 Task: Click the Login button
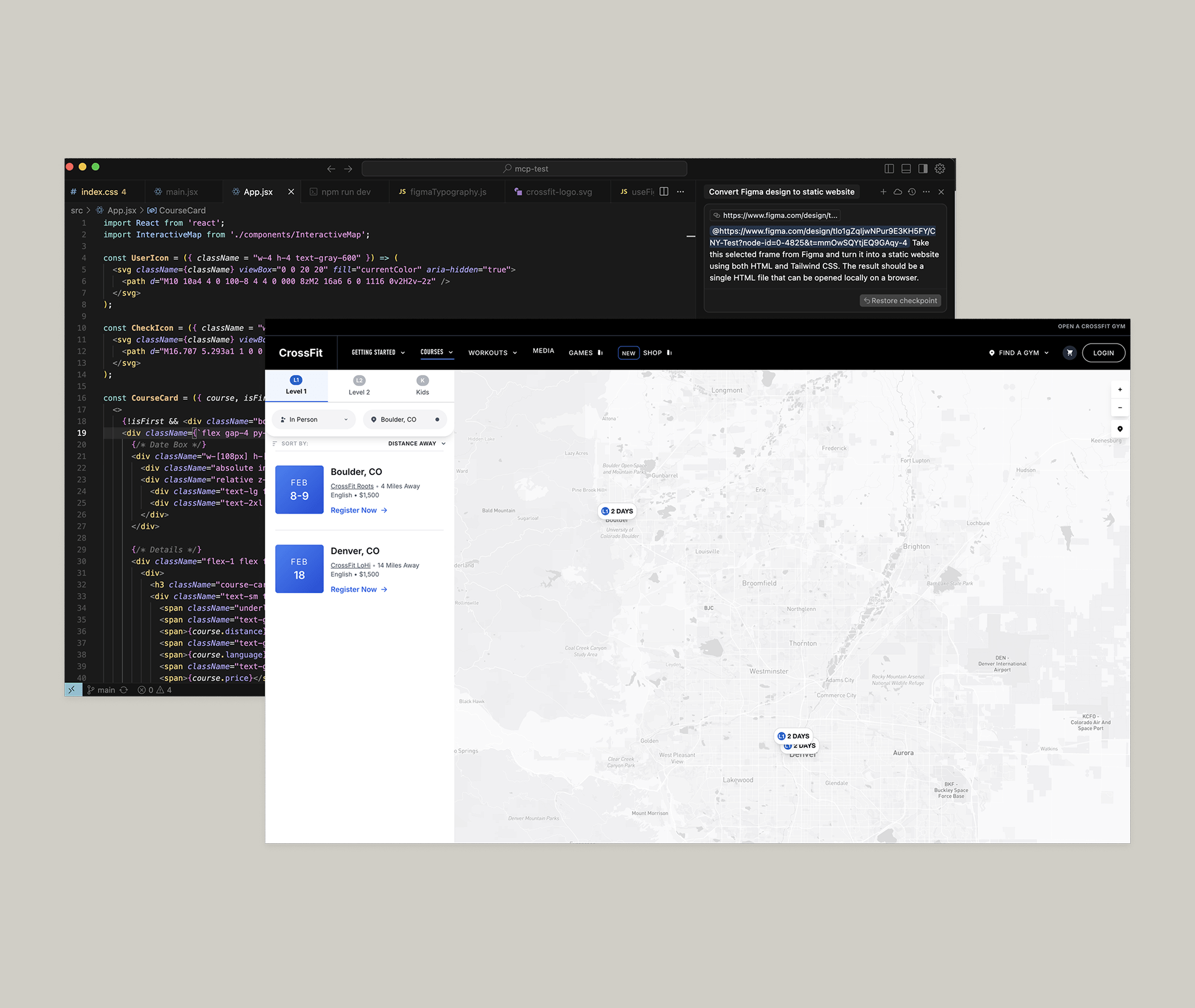click(x=1103, y=353)
